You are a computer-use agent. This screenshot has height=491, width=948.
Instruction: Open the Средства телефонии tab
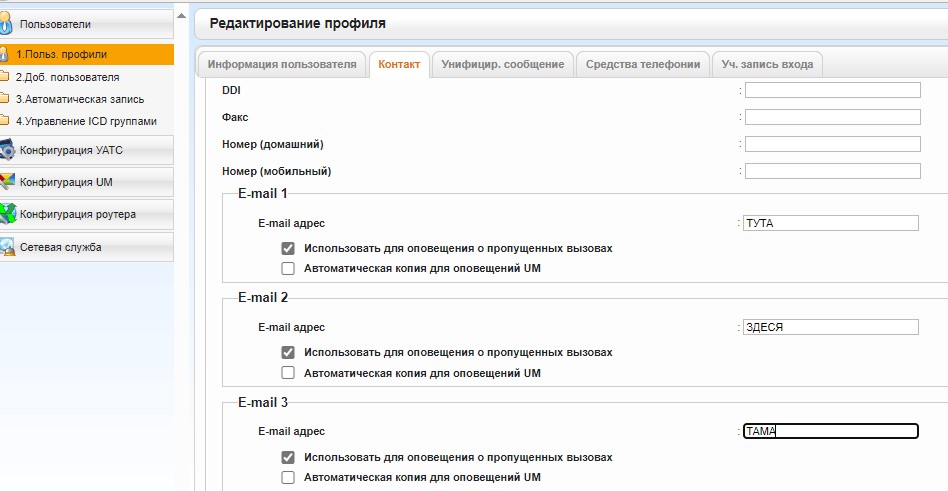643,64
